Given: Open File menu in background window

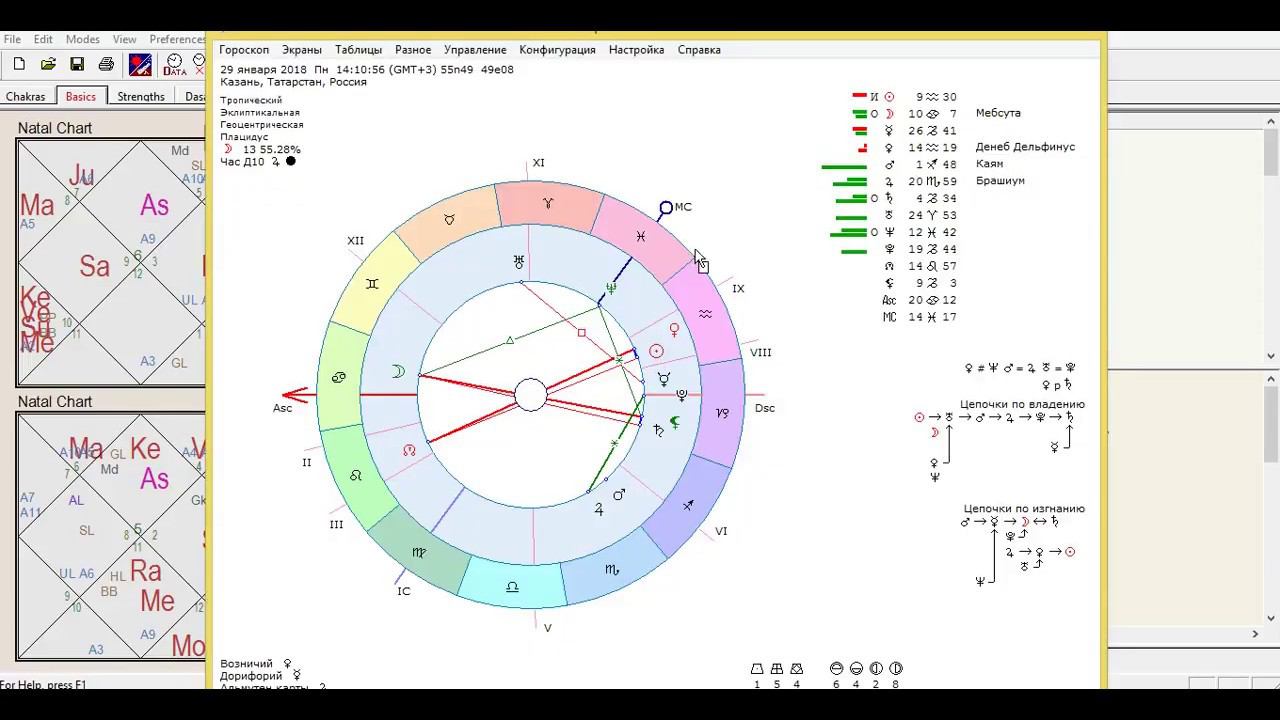Looking at the screenshot, I should [x=12, y=39].
